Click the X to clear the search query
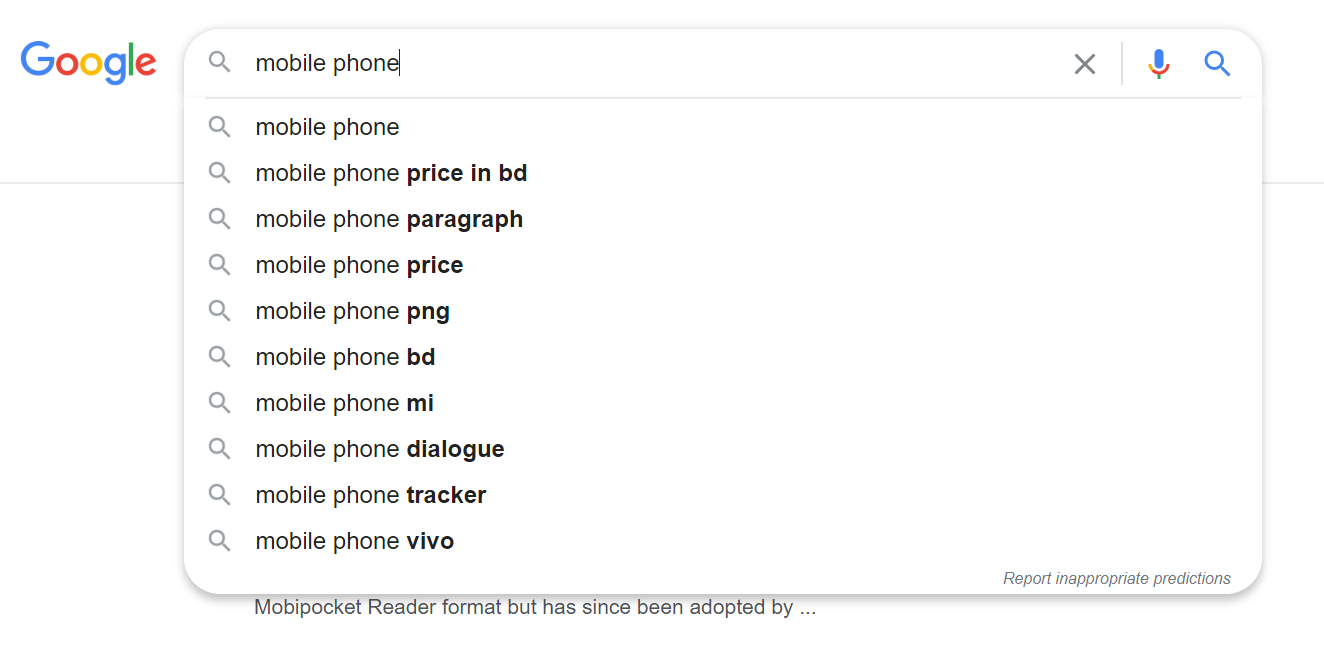 tap(1084, 63)
